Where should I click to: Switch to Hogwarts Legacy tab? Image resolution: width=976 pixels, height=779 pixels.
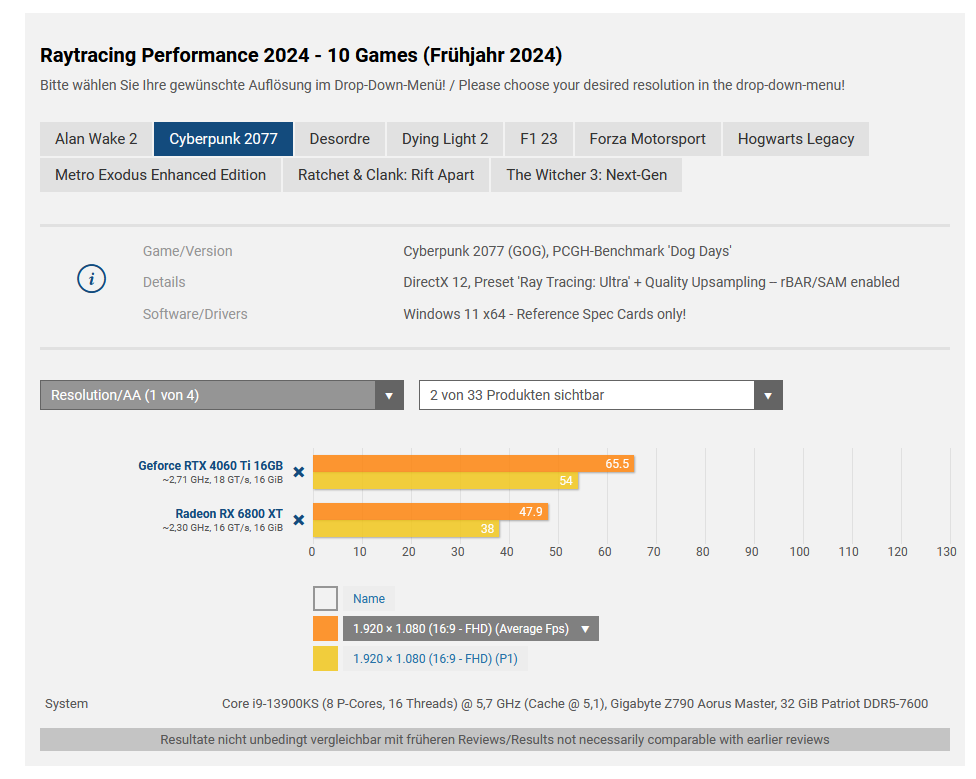click(x=796, y=139)
